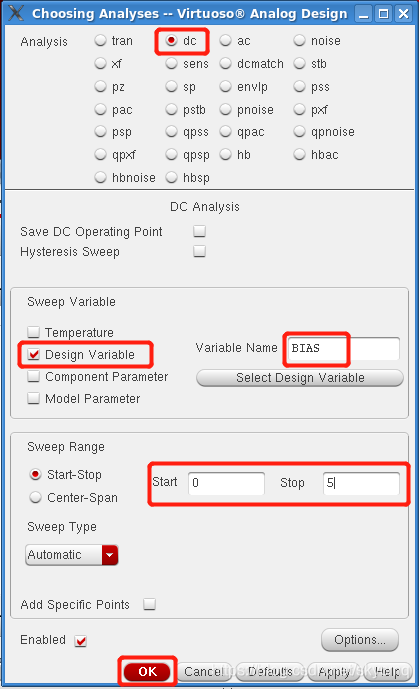The width and height of the screenshot is (419, 689).
Task: Check the Model Parameter checkbox
Action: point(33,398)
